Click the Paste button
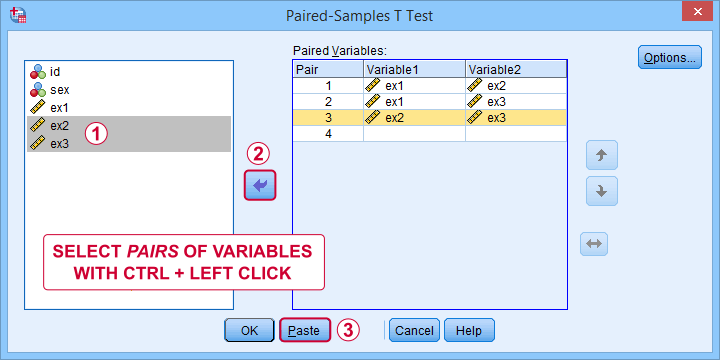 click(305, 330)
